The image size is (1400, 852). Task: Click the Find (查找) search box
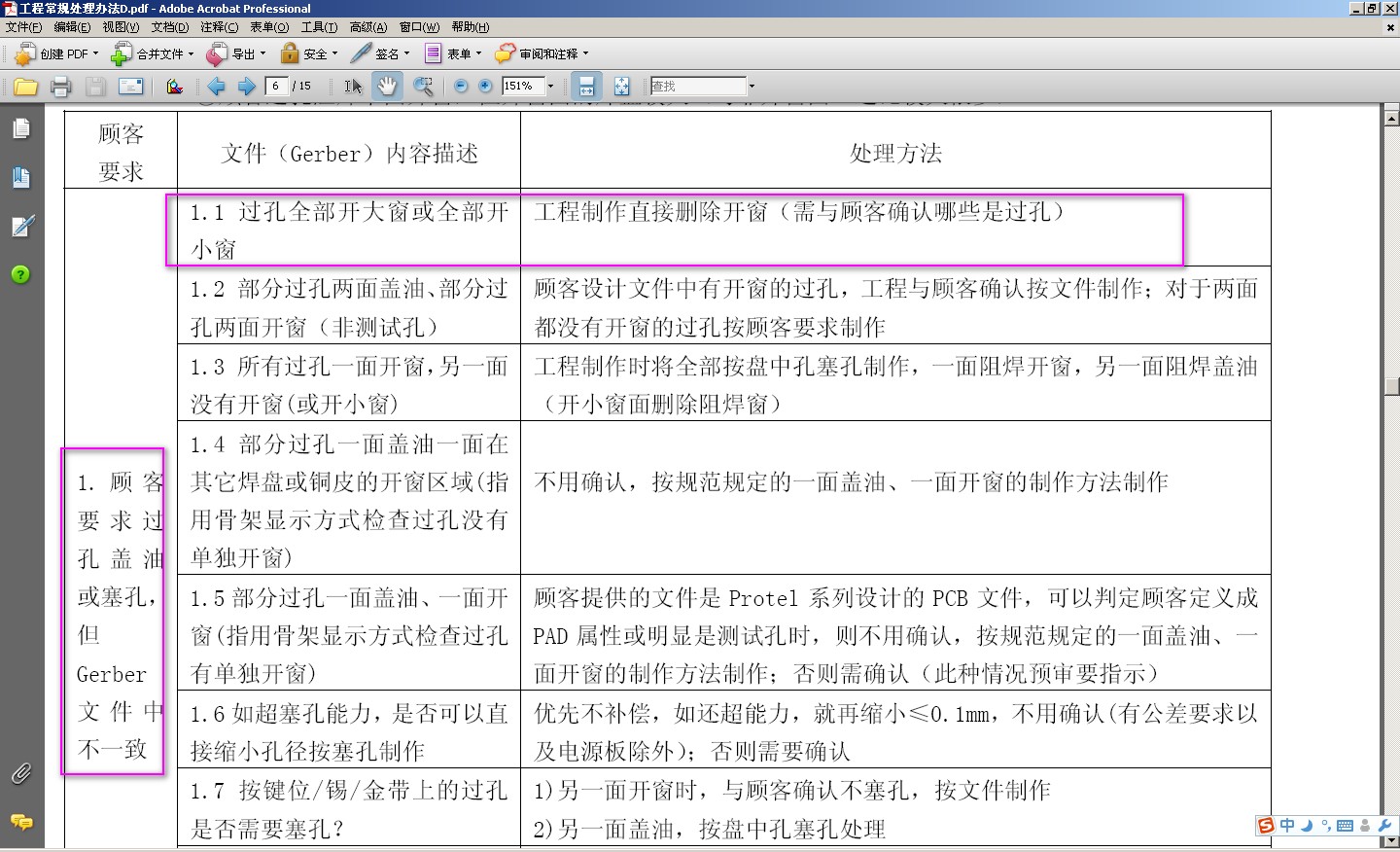coord(698,87)
